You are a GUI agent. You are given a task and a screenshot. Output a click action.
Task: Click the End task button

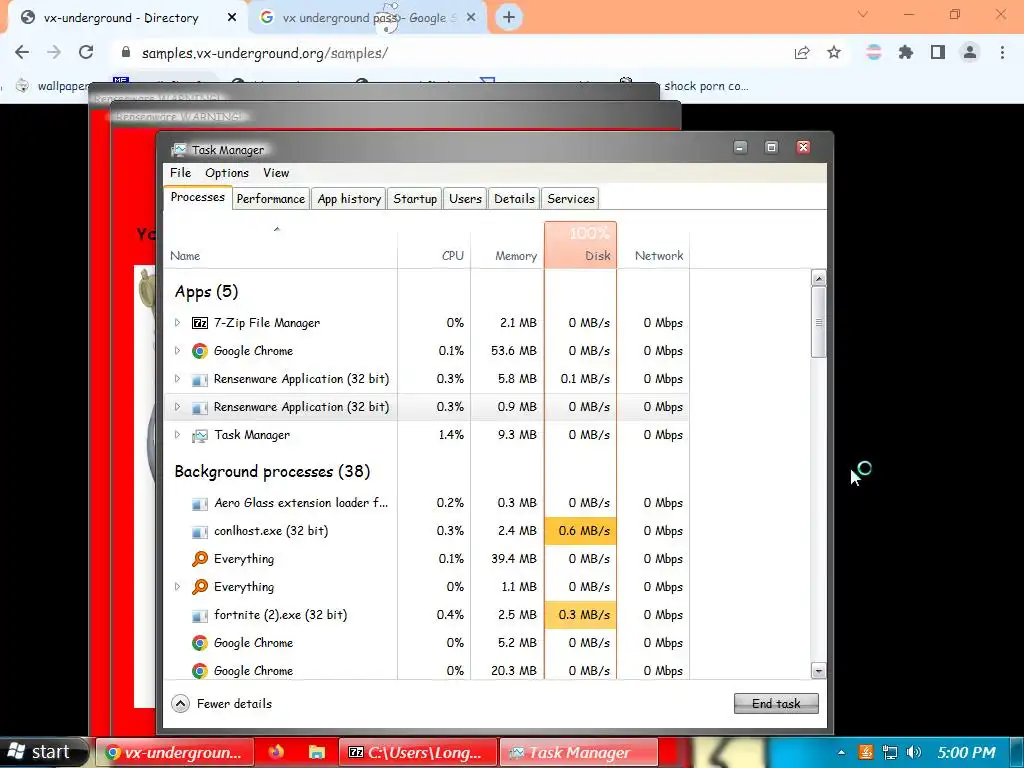pyautogui.click(x=776, y=703)
